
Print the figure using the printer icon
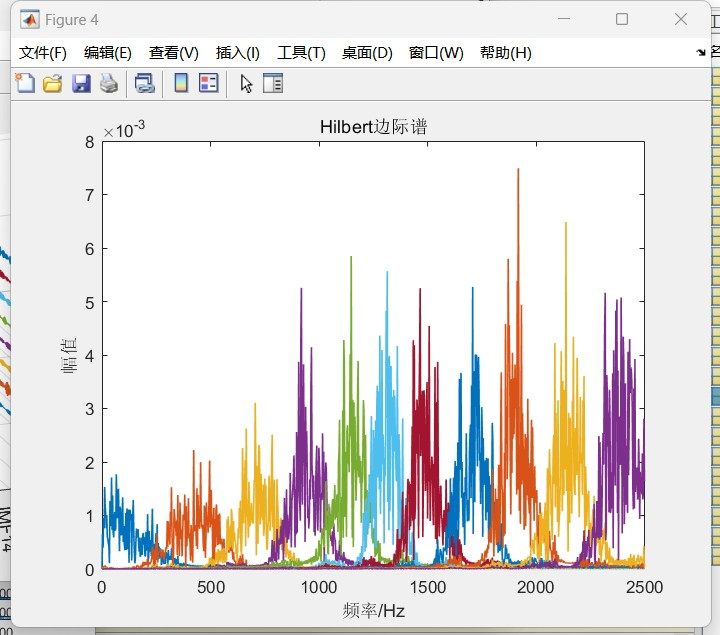108,84
